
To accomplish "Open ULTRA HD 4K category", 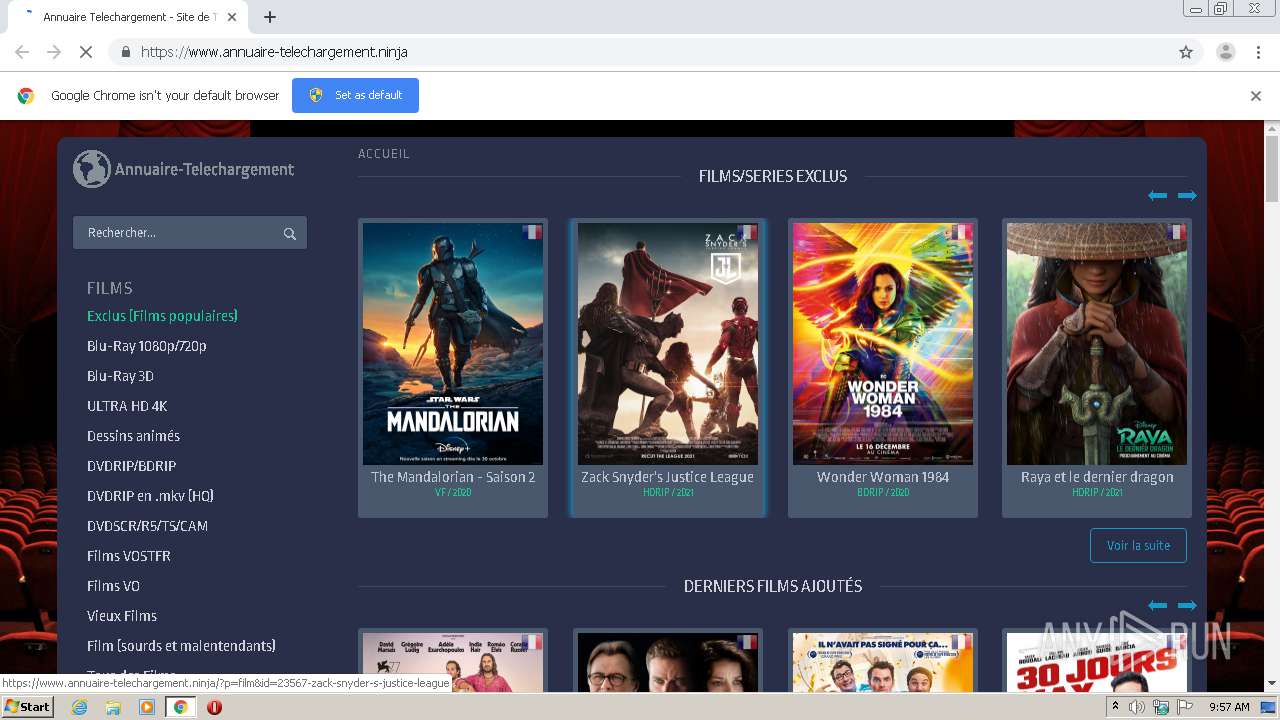I will 127,406.
